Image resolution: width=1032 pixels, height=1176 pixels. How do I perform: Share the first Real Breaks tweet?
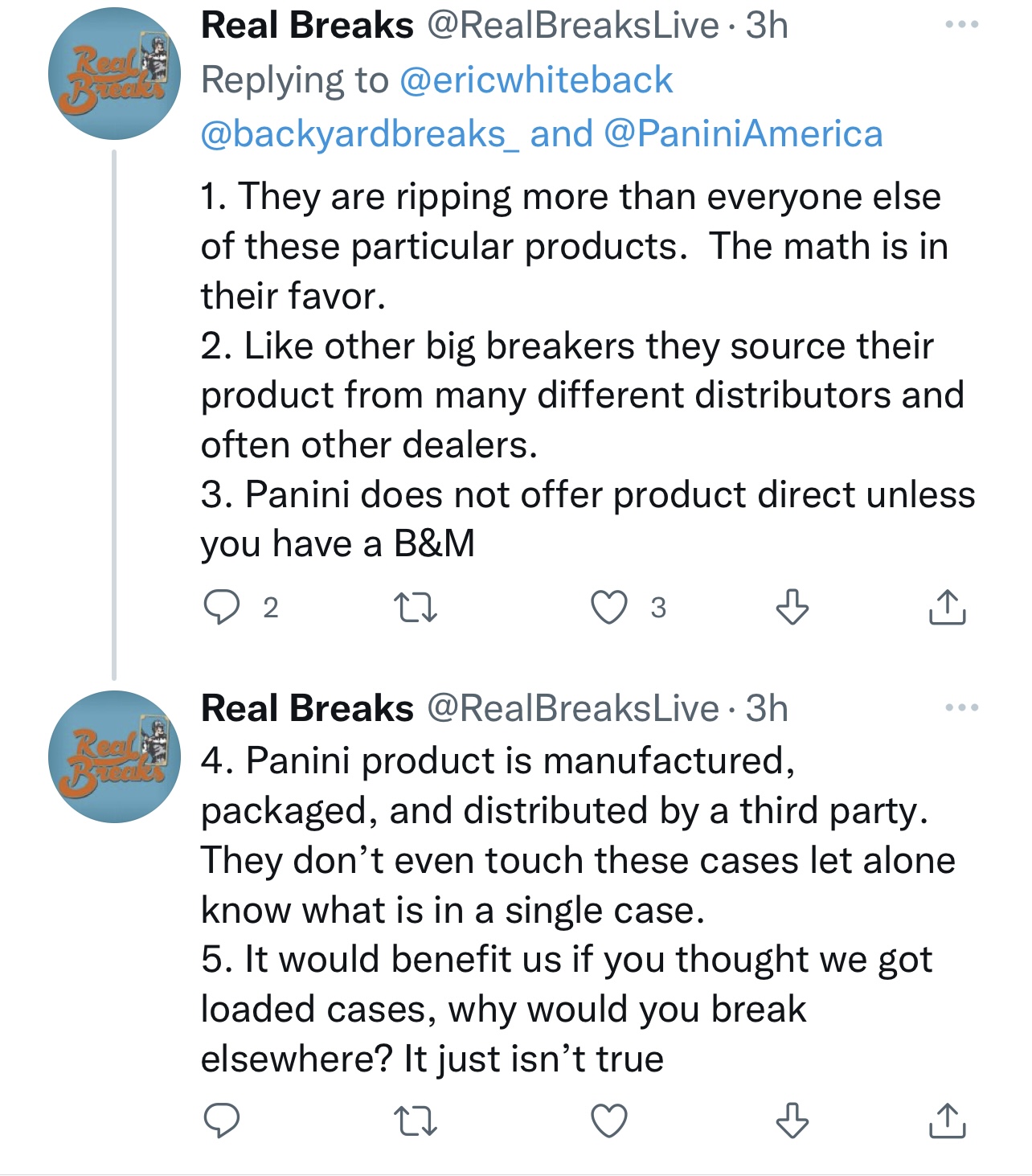pos(947,608)
